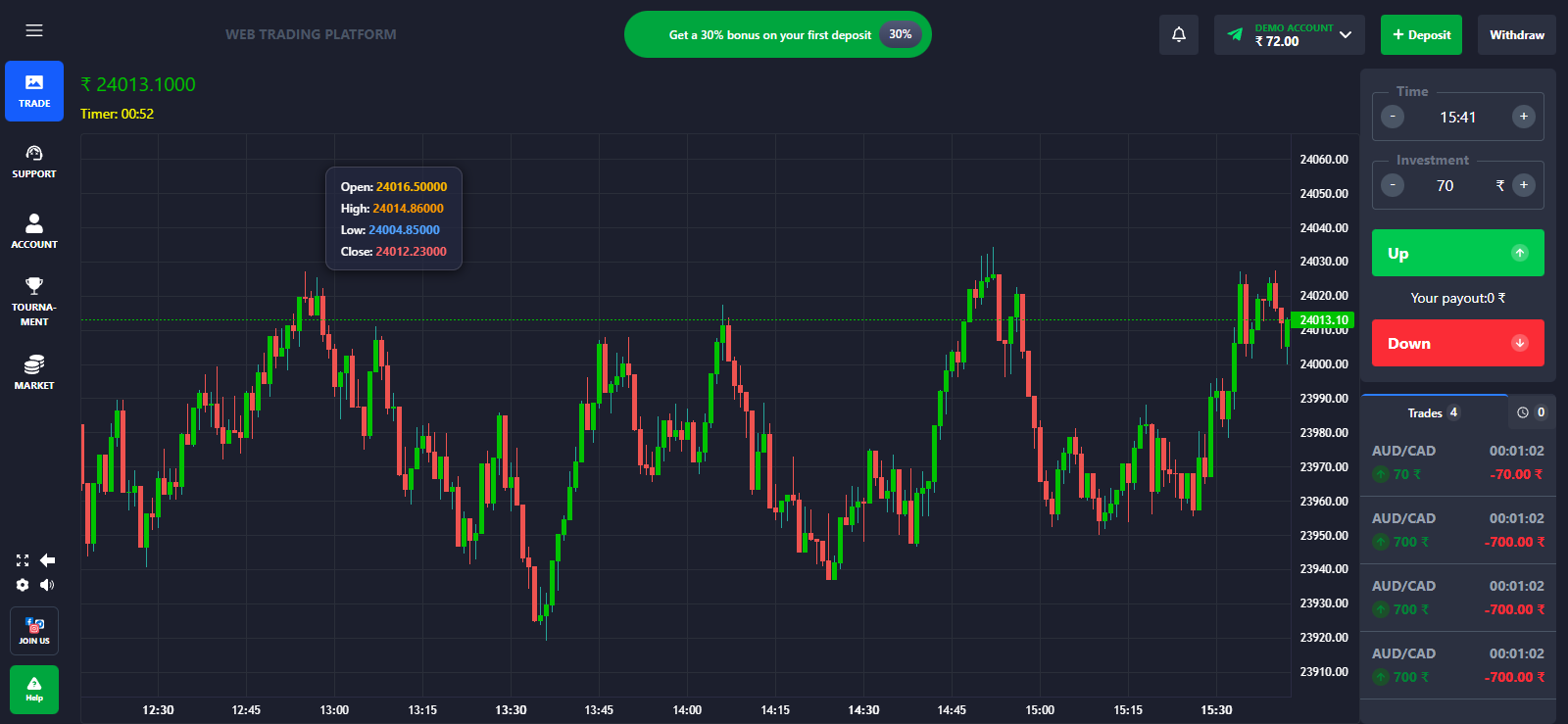This screenshot has width=1568, height=724.
Task: Decrease the investment amount with minus
Action: [1393, 185]
